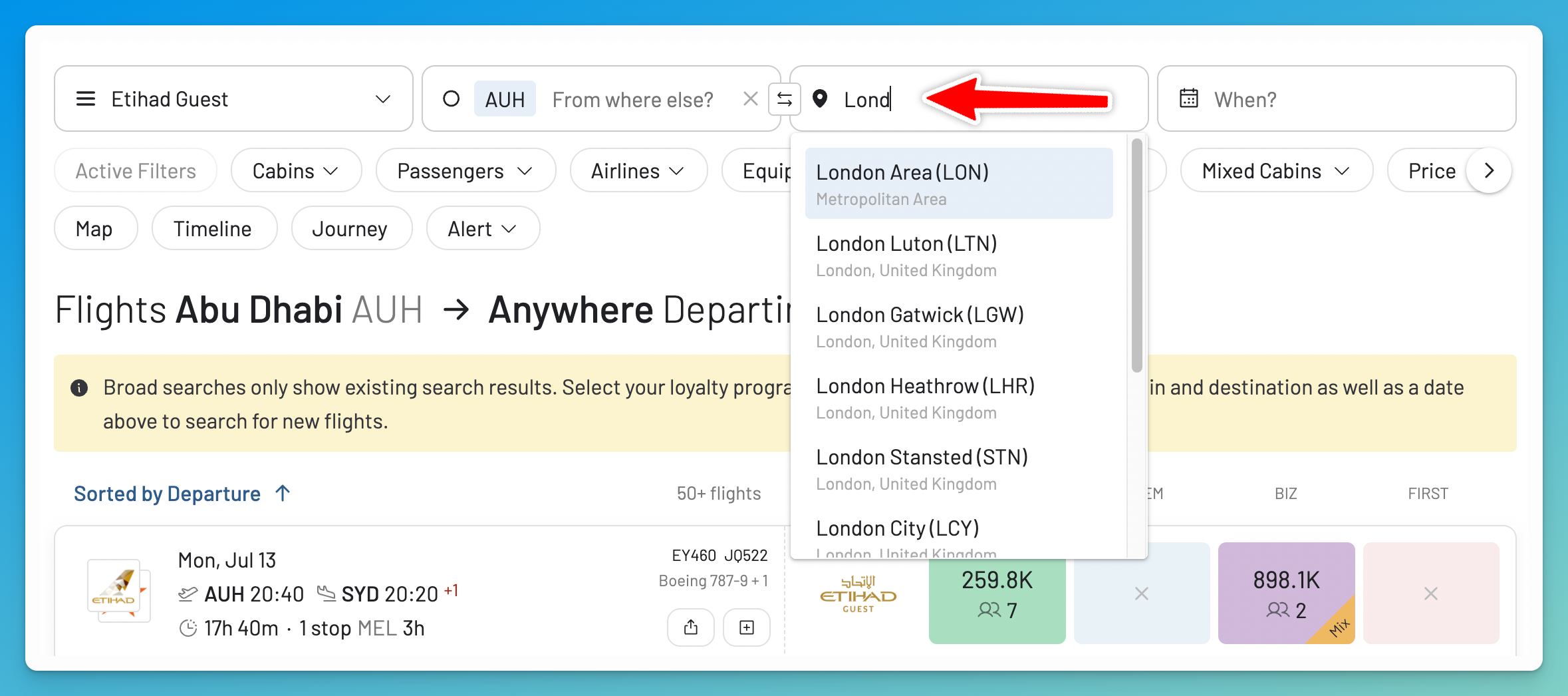Click the Etihad Guest program logo
Screen dimensions: 1568x696
click(x=858, y=594)
